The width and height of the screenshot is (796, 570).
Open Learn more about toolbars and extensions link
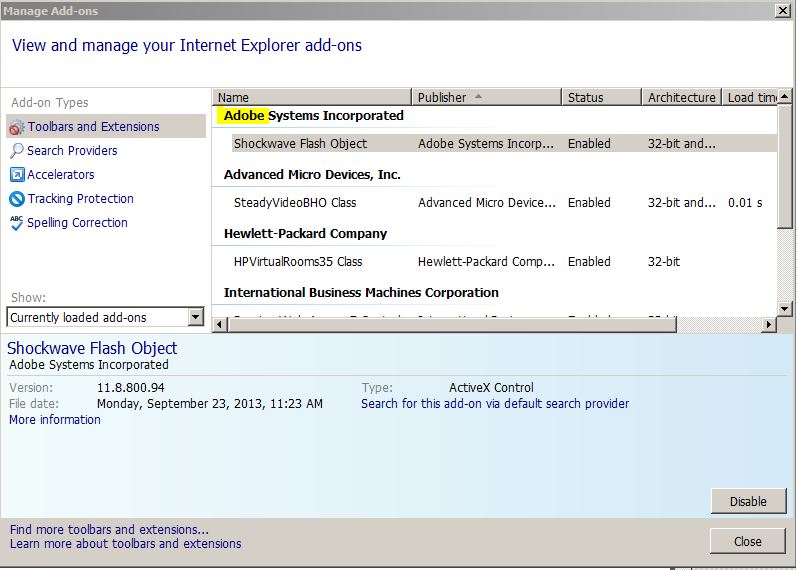point(125,544)
